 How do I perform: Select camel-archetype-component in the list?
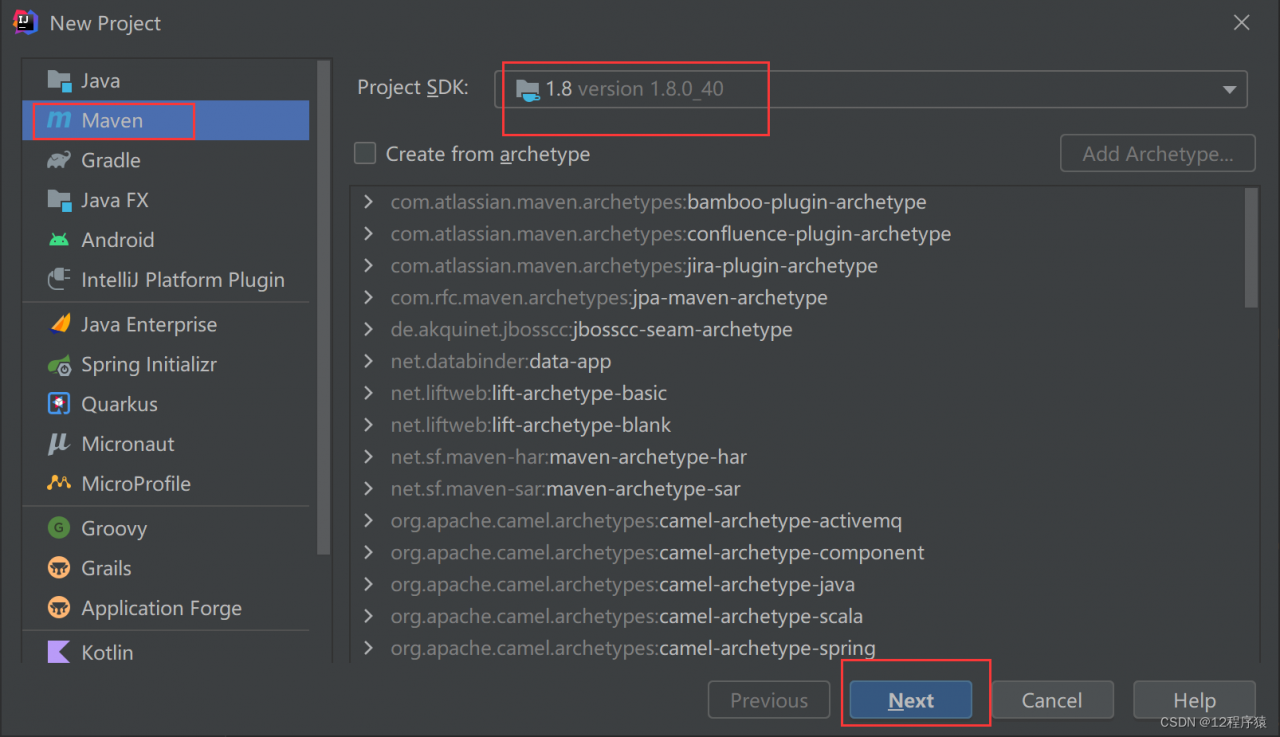(658, 553)
